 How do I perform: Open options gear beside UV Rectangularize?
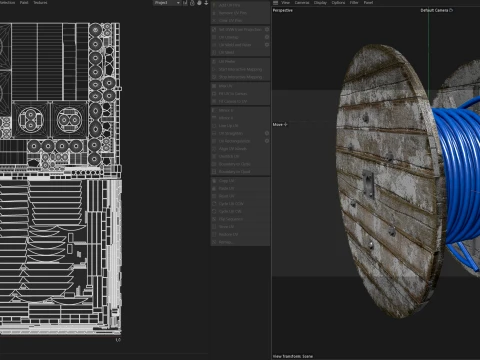click(x=267, y=141)
